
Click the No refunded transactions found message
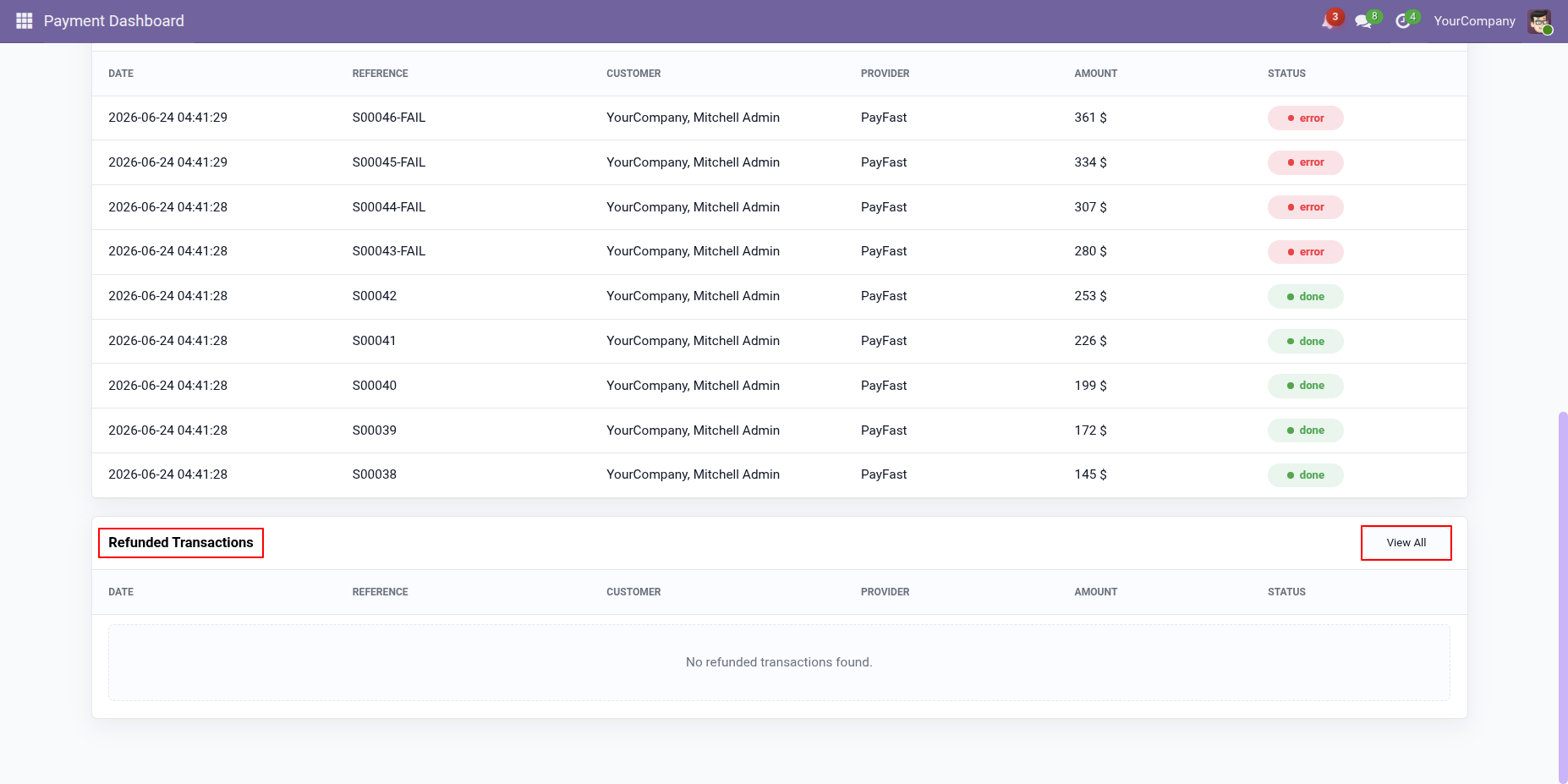tap(779, 662)
